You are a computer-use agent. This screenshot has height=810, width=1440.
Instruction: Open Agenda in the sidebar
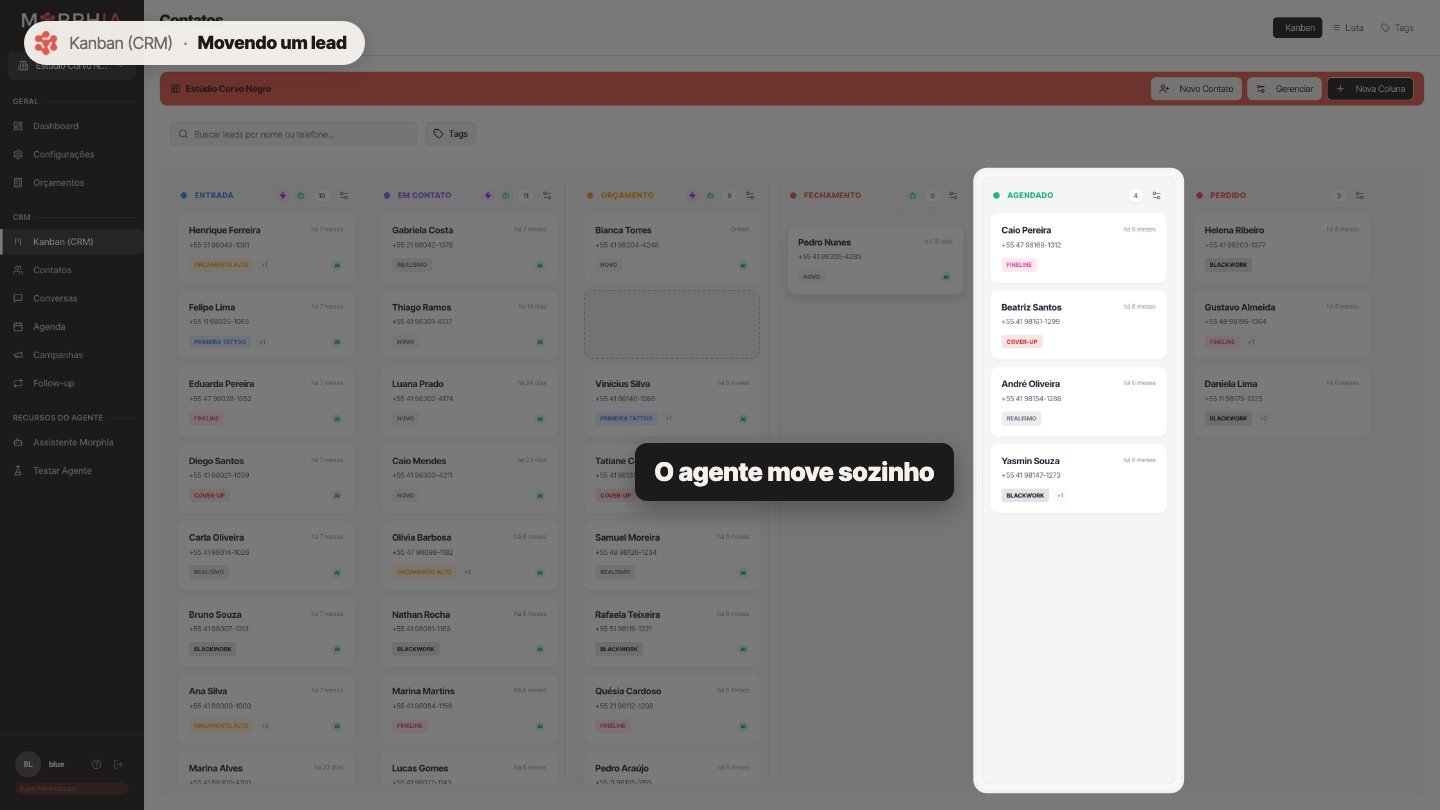pos(72,327)
